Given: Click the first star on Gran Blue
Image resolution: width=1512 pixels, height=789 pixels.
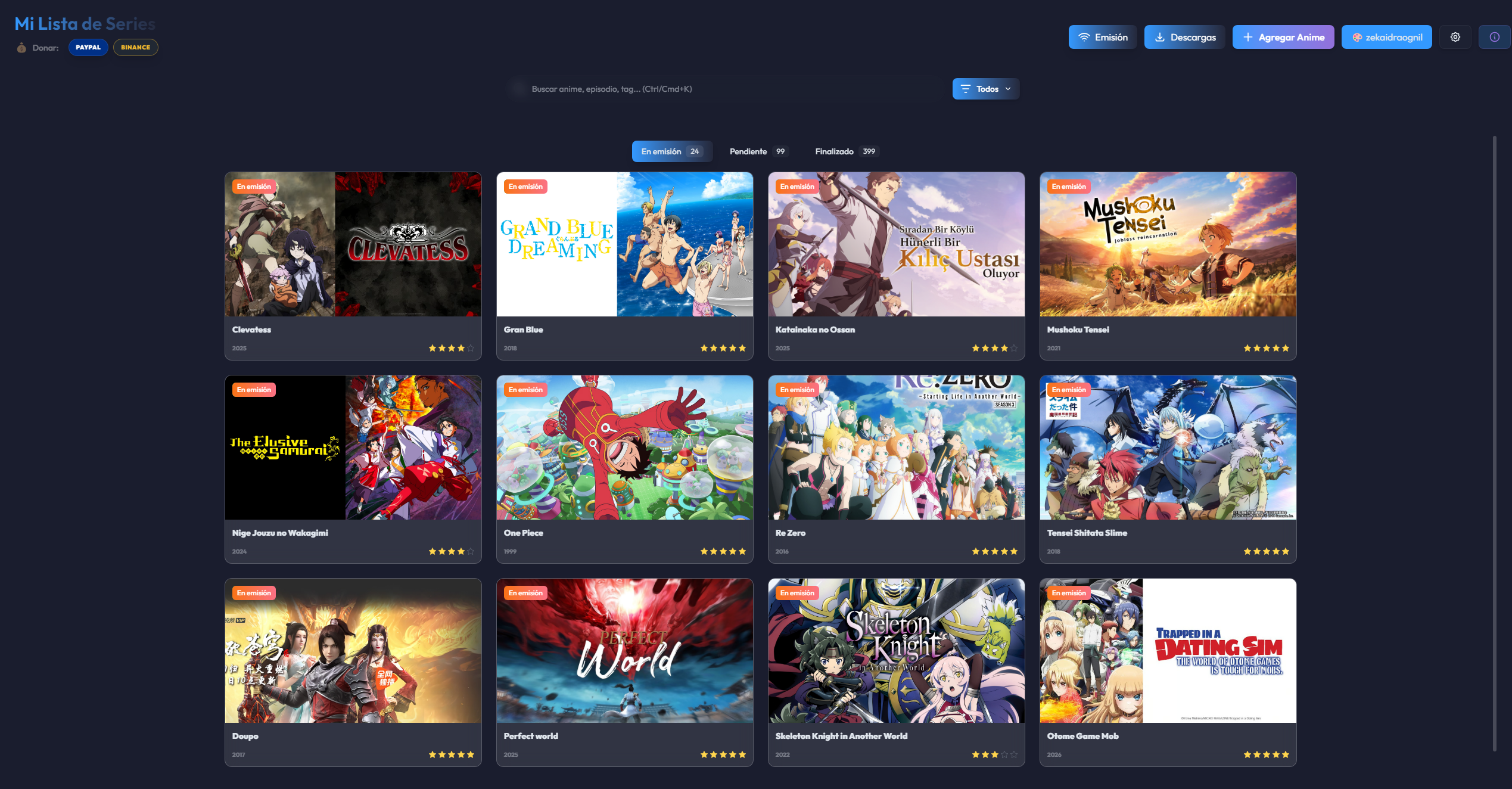Looking at the screenshot, I should 704,348.
